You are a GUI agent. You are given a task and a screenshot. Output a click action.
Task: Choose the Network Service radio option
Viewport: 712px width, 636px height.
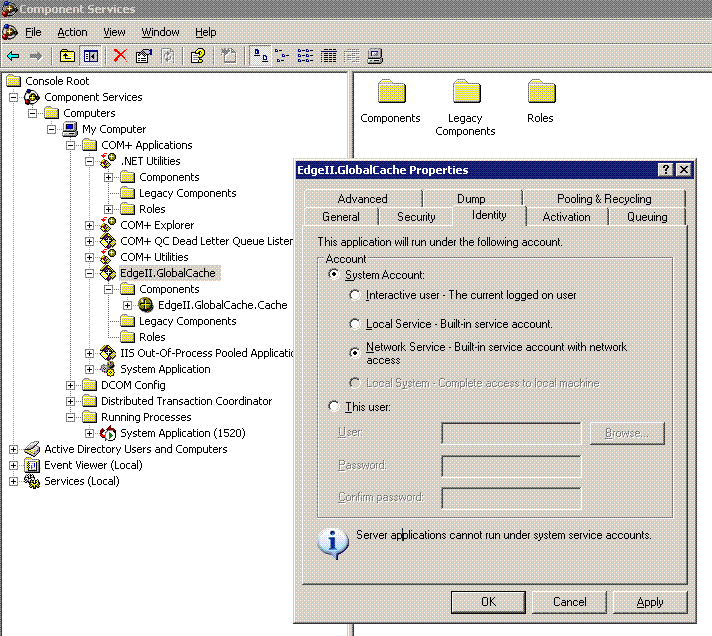(x=355, y=353)
